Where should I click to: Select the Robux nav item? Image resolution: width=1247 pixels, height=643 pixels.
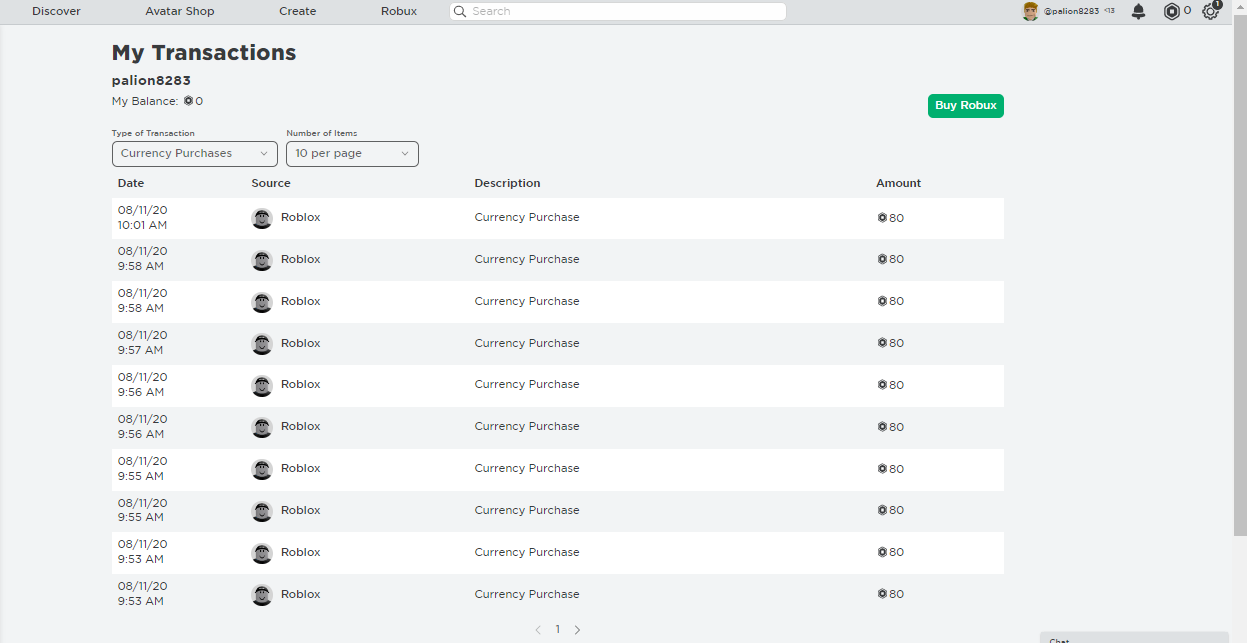coord(399,11)
